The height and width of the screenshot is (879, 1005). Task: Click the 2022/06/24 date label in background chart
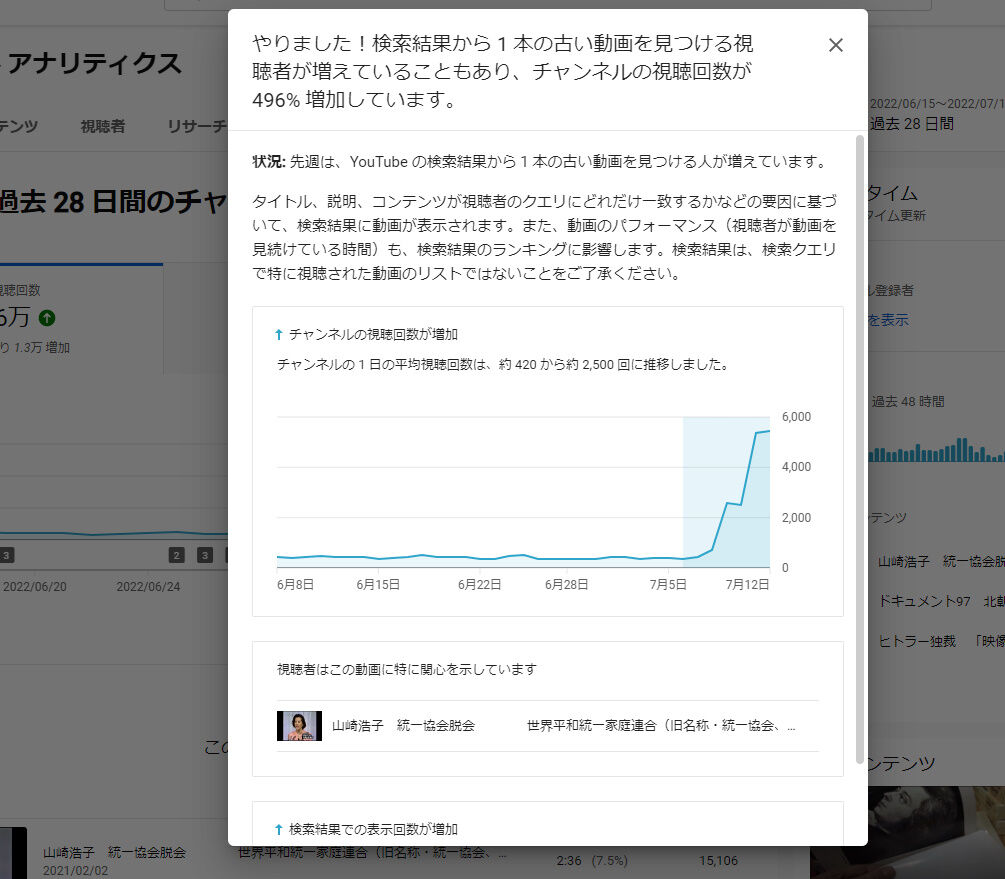148,587
